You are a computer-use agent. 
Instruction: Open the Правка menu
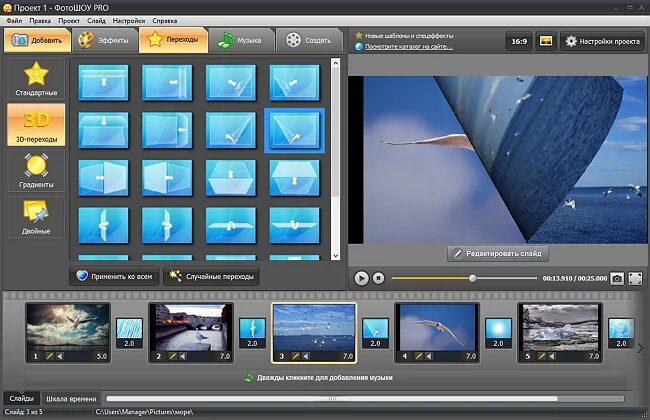pyautogui.click(x=40, y=20)
